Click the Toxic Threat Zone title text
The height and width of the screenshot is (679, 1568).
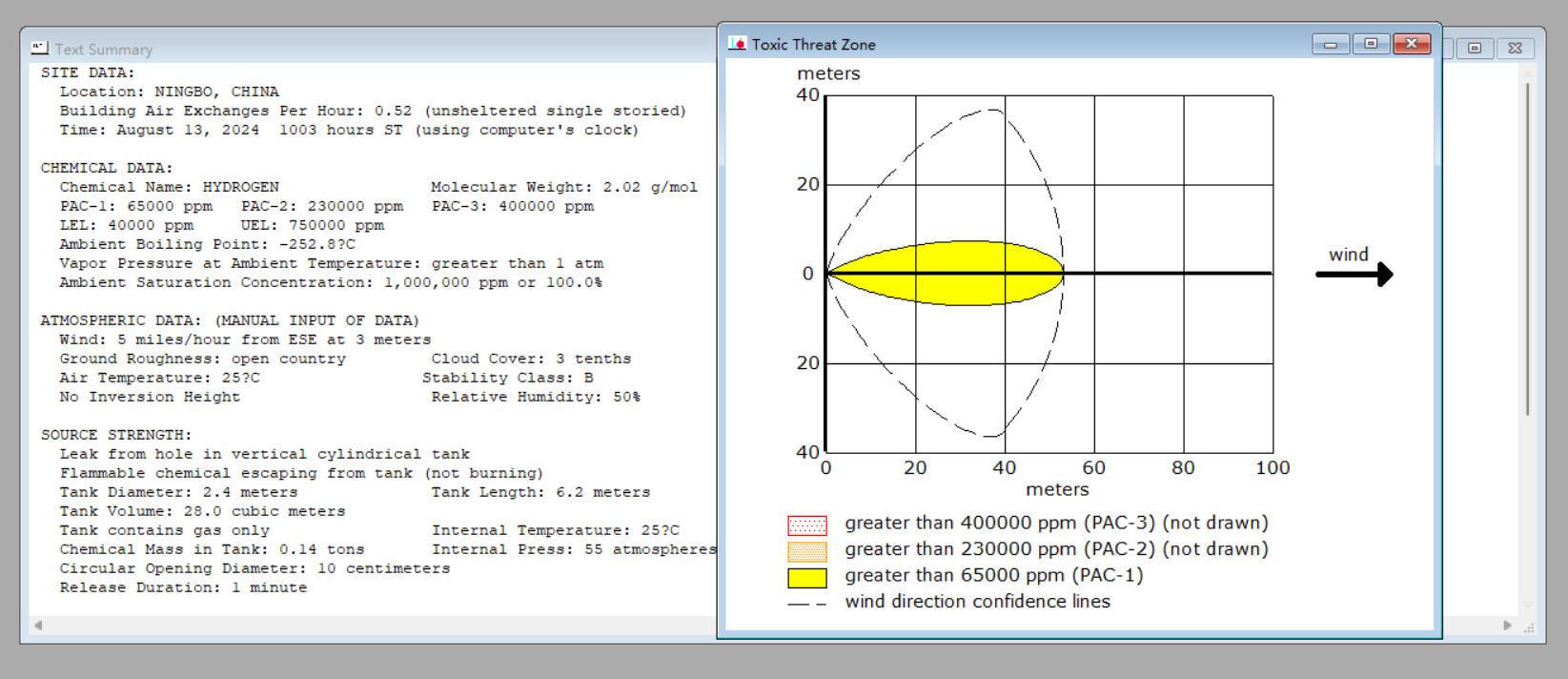click(813, 45)
